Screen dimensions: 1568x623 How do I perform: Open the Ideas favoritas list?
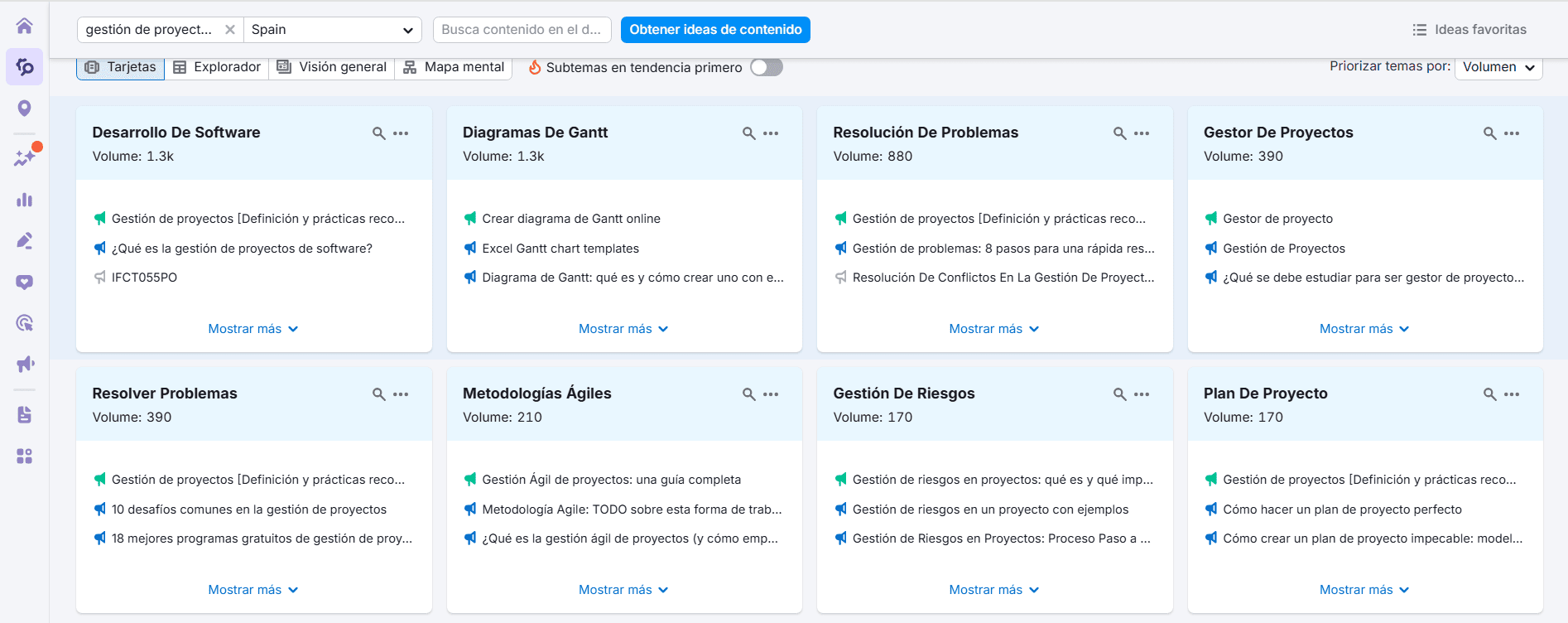(1469, 30)
